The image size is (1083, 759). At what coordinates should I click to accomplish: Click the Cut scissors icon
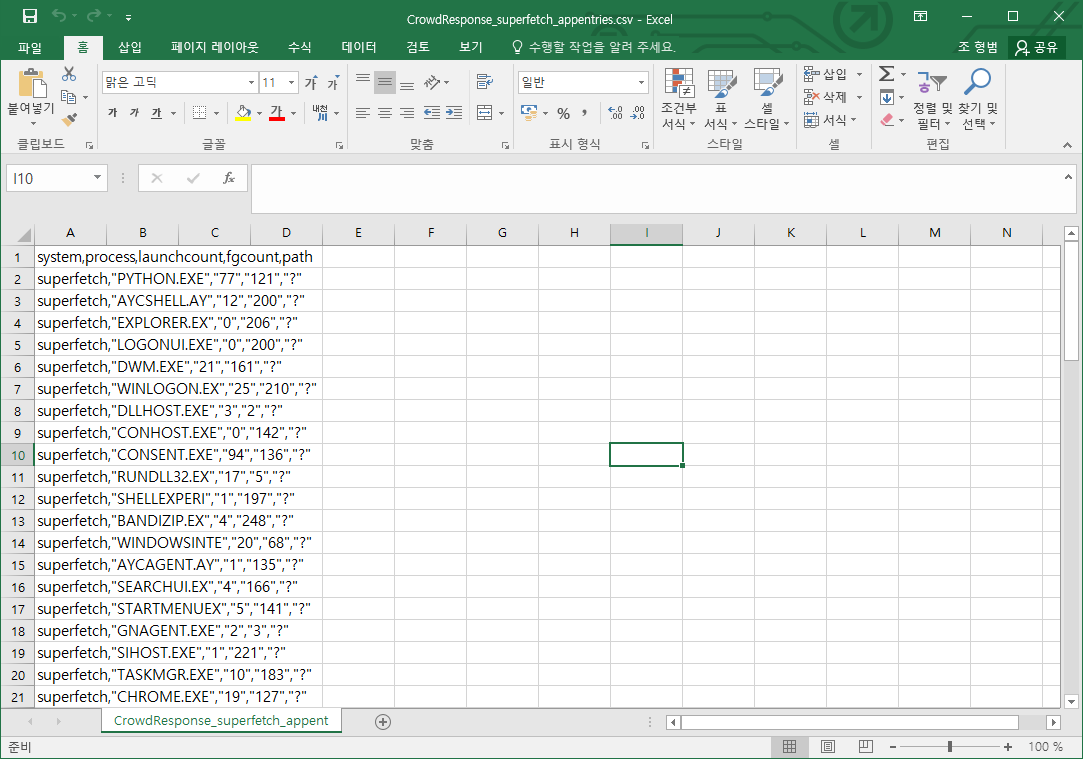coord(69,74)
